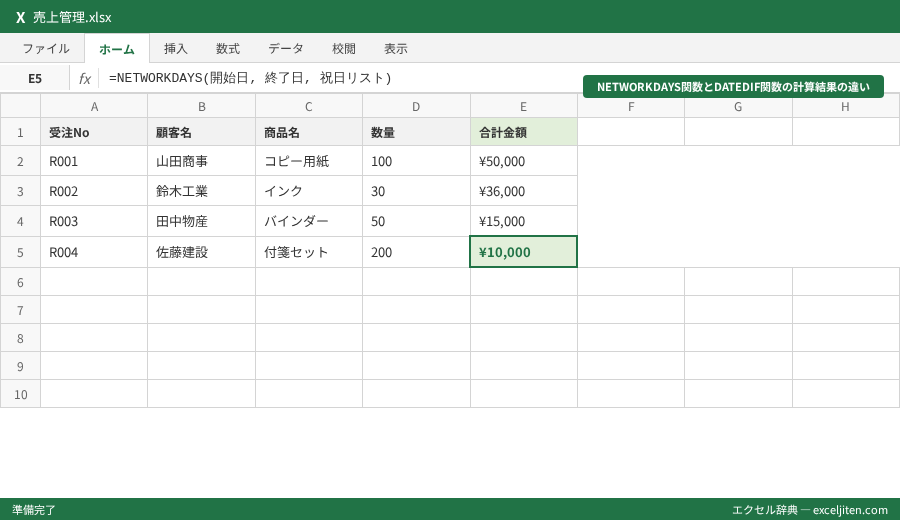Select column E header
This screenshot has height=520, width=900.
pos(523,106)
